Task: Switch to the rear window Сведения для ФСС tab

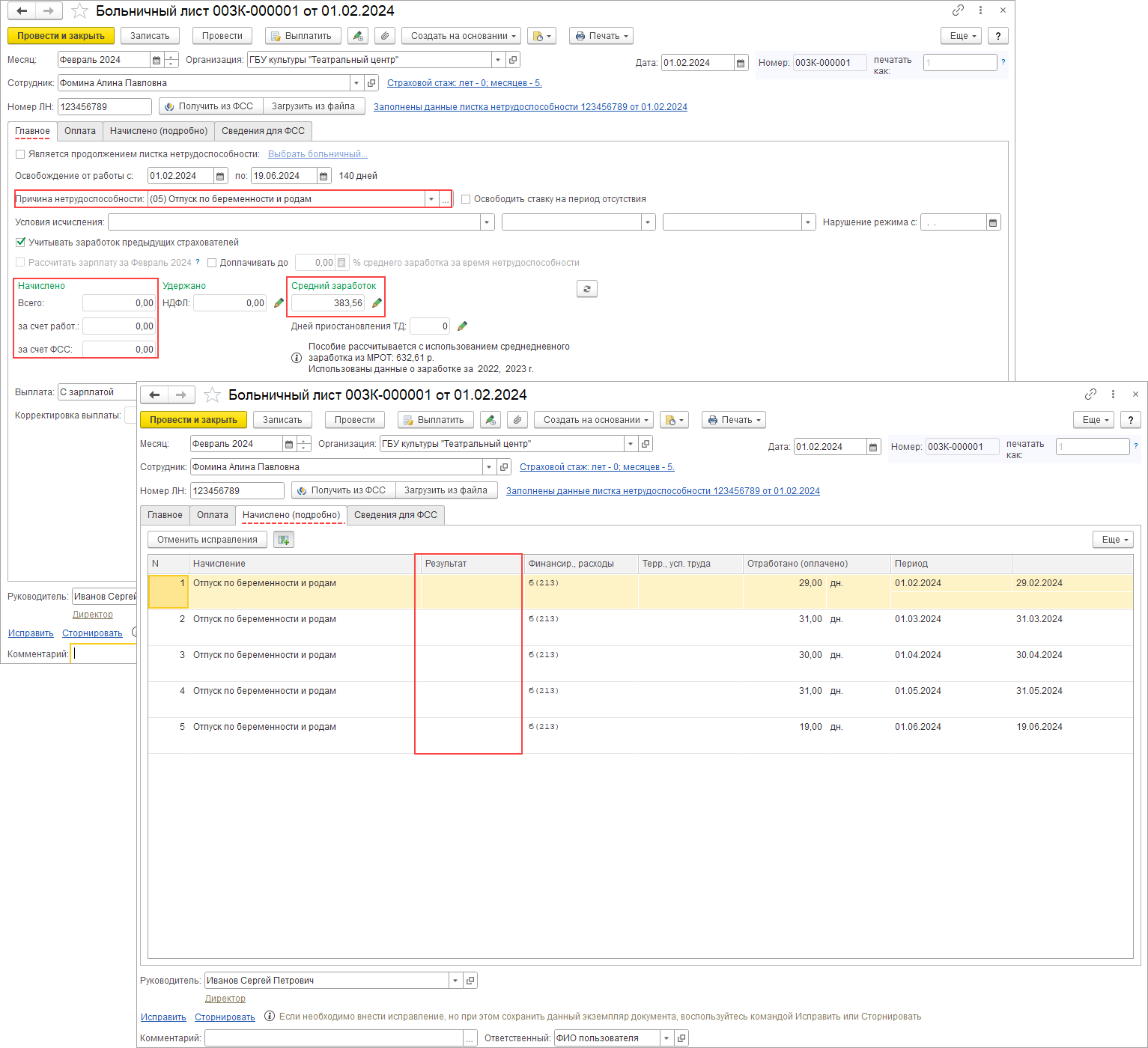Action: pyautogui.click(x=263, y=131)
